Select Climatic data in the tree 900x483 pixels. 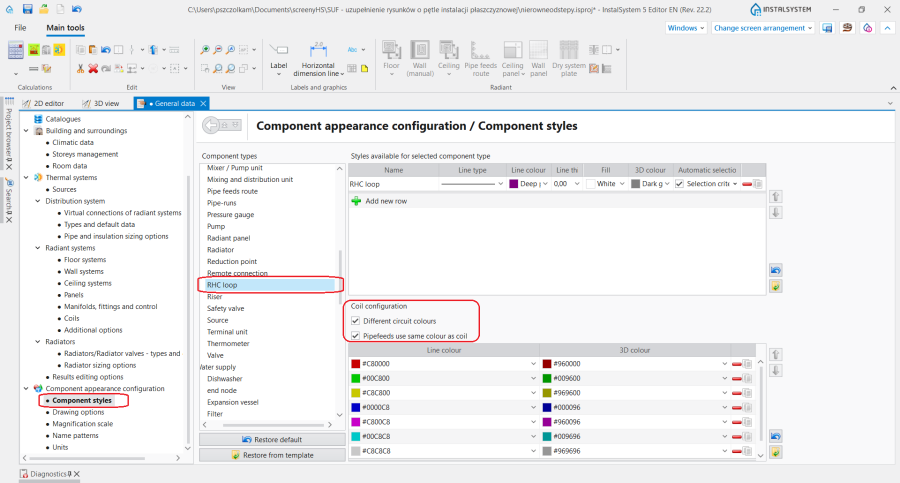point(73,142)
